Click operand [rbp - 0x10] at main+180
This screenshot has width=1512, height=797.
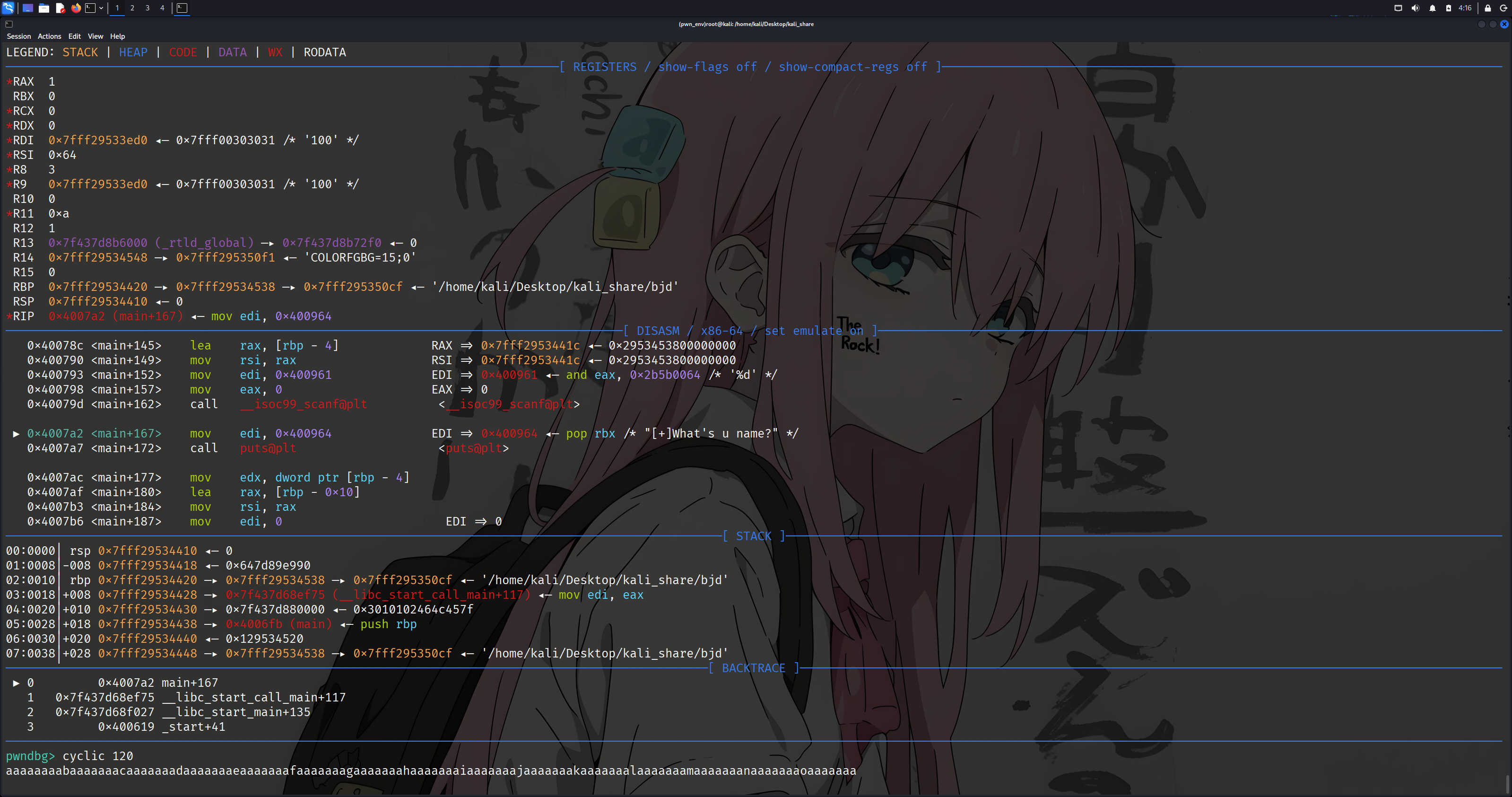(318, 493)
